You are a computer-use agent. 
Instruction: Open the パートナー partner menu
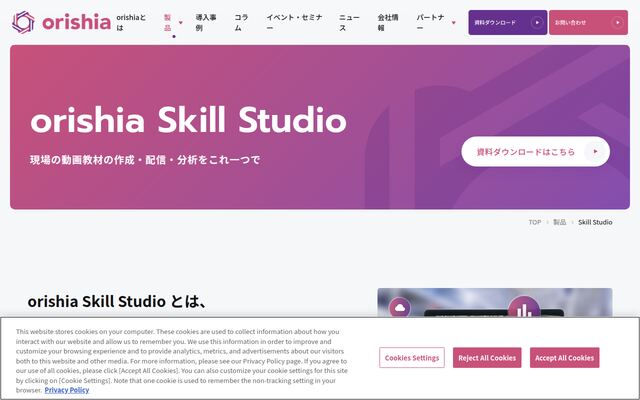tap(431, 22)
